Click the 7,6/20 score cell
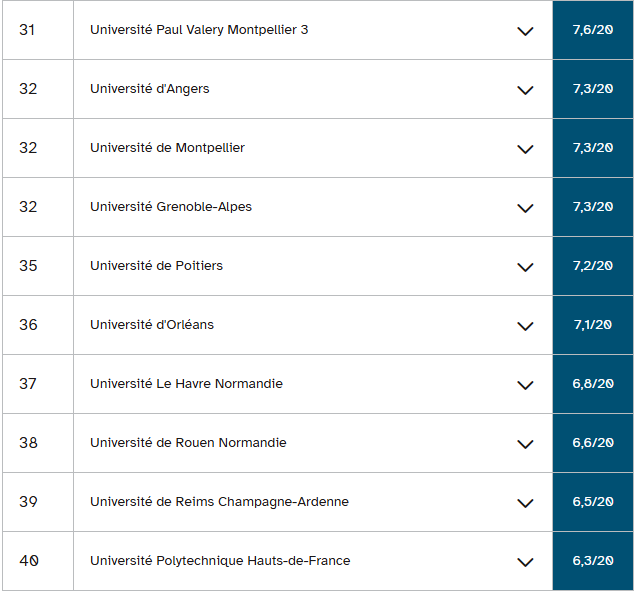Viewport: 635px width, 594px height. [592, 30]
